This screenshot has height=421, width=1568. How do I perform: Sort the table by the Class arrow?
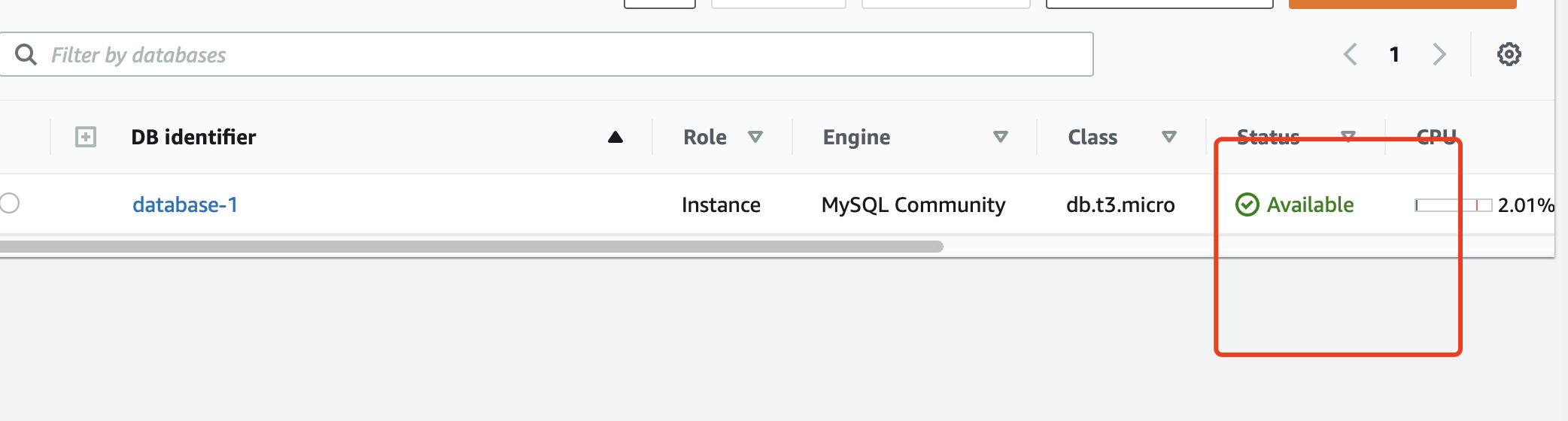tap(1168, 137)
